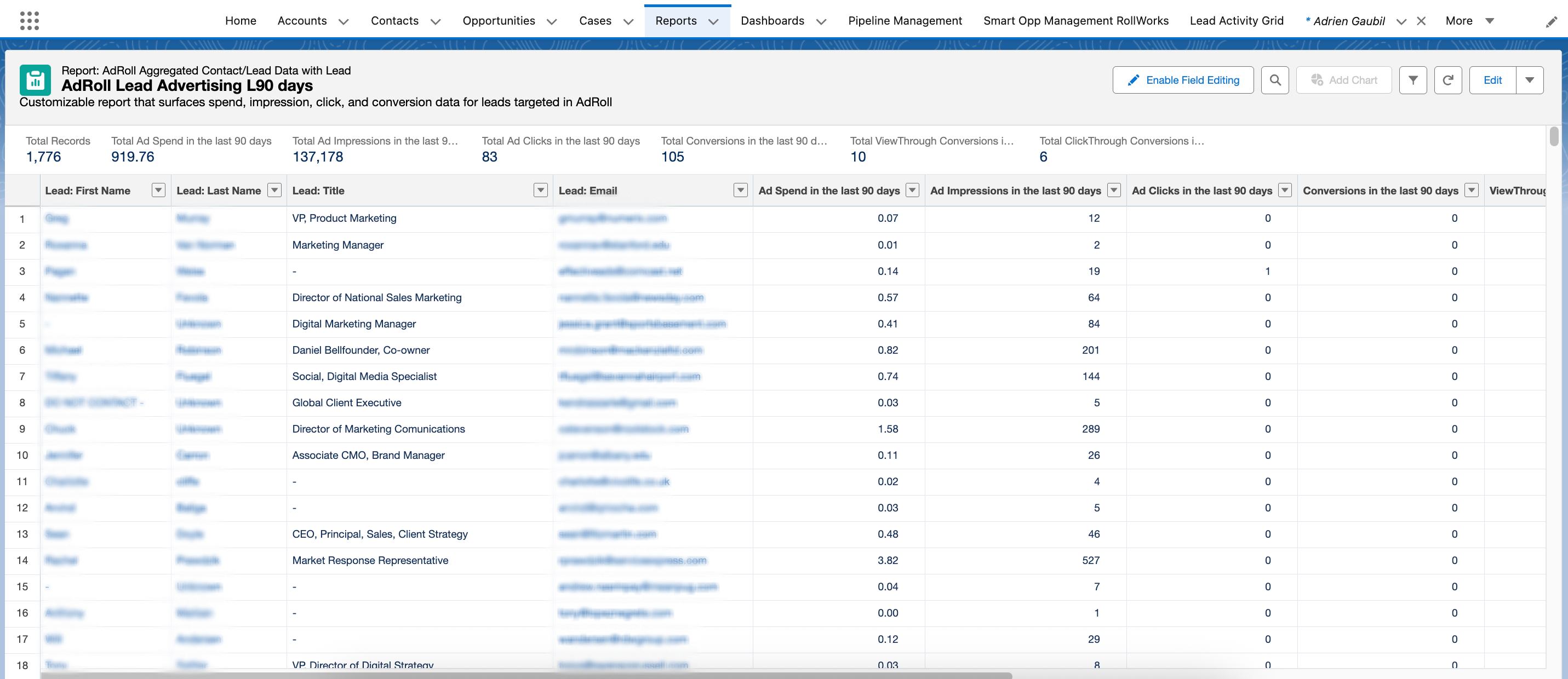Open the App Launcher grid icon

(29, 21)
